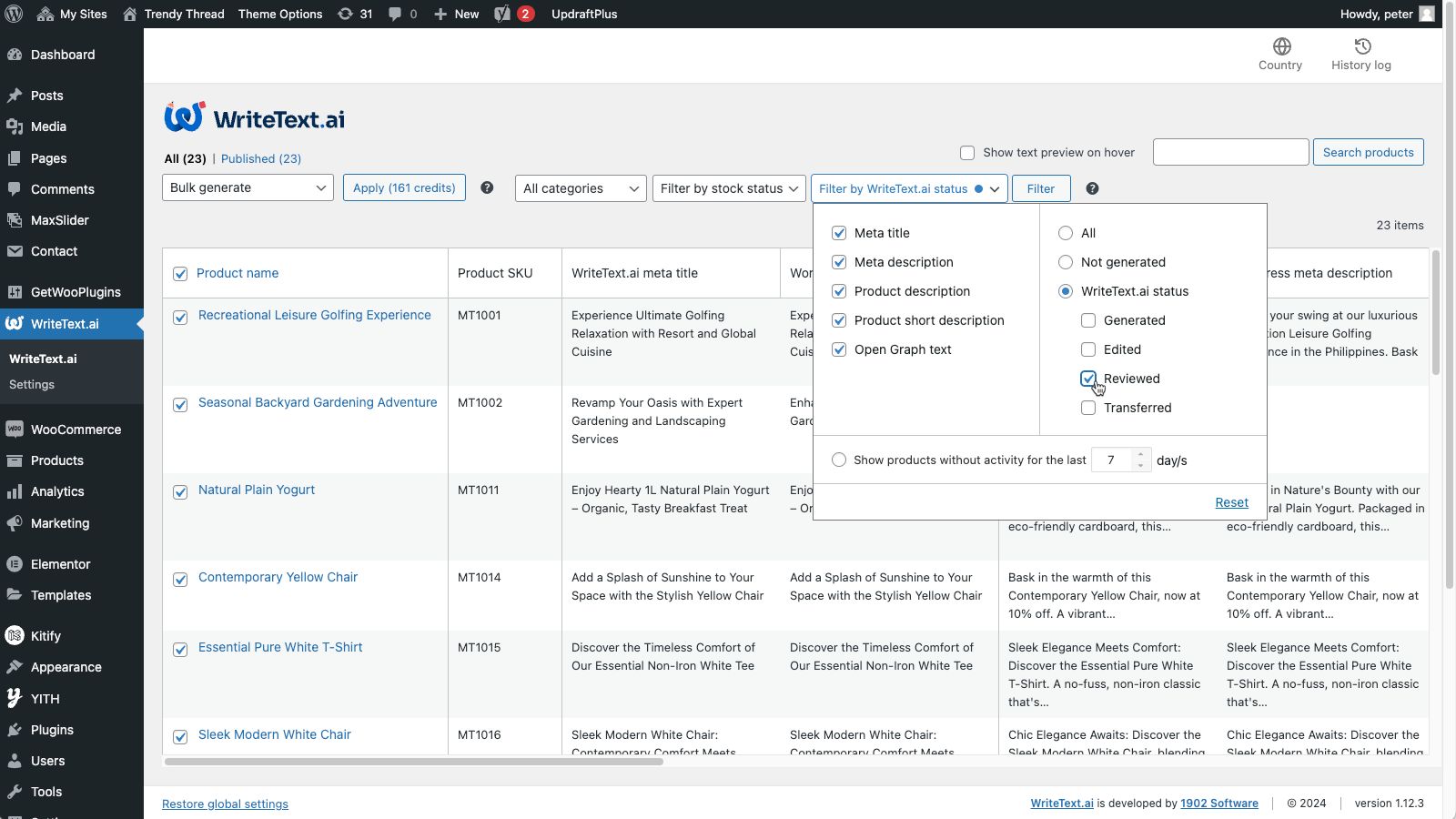
Task: Uncheck the Meta description checkbox
Action: [839, 262]
